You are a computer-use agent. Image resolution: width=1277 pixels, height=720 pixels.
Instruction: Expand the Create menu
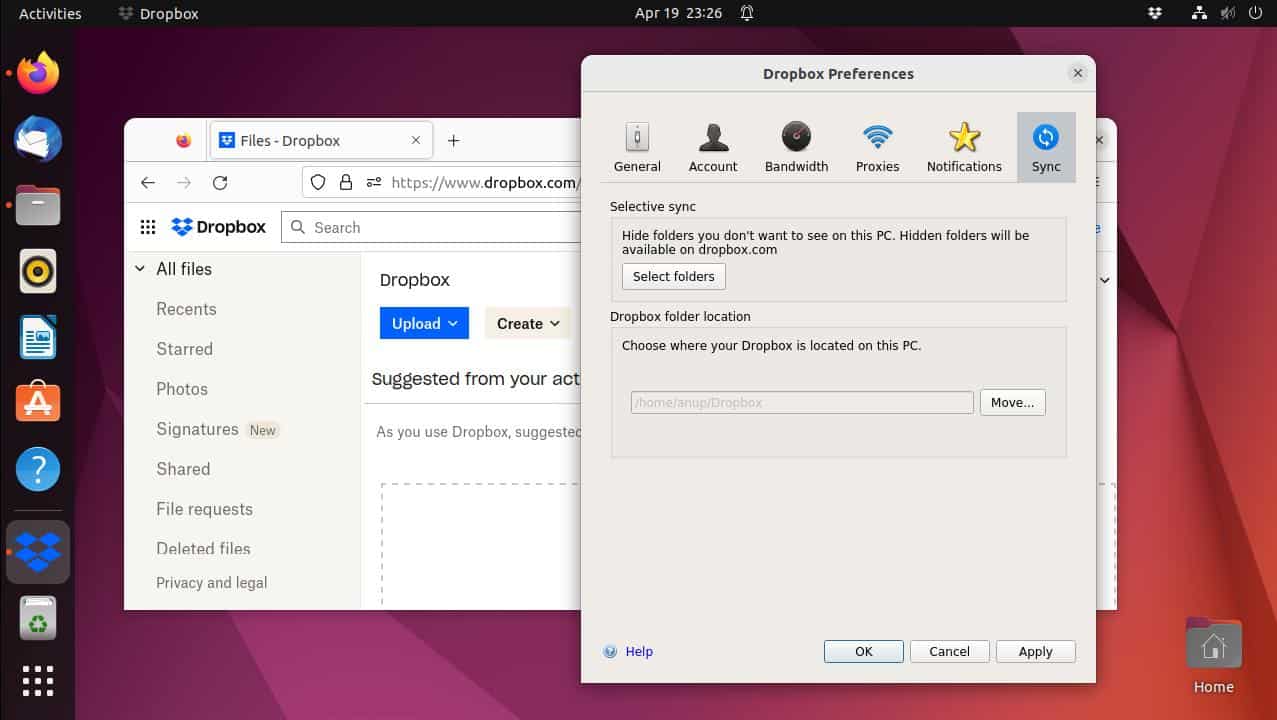point(527,323)
